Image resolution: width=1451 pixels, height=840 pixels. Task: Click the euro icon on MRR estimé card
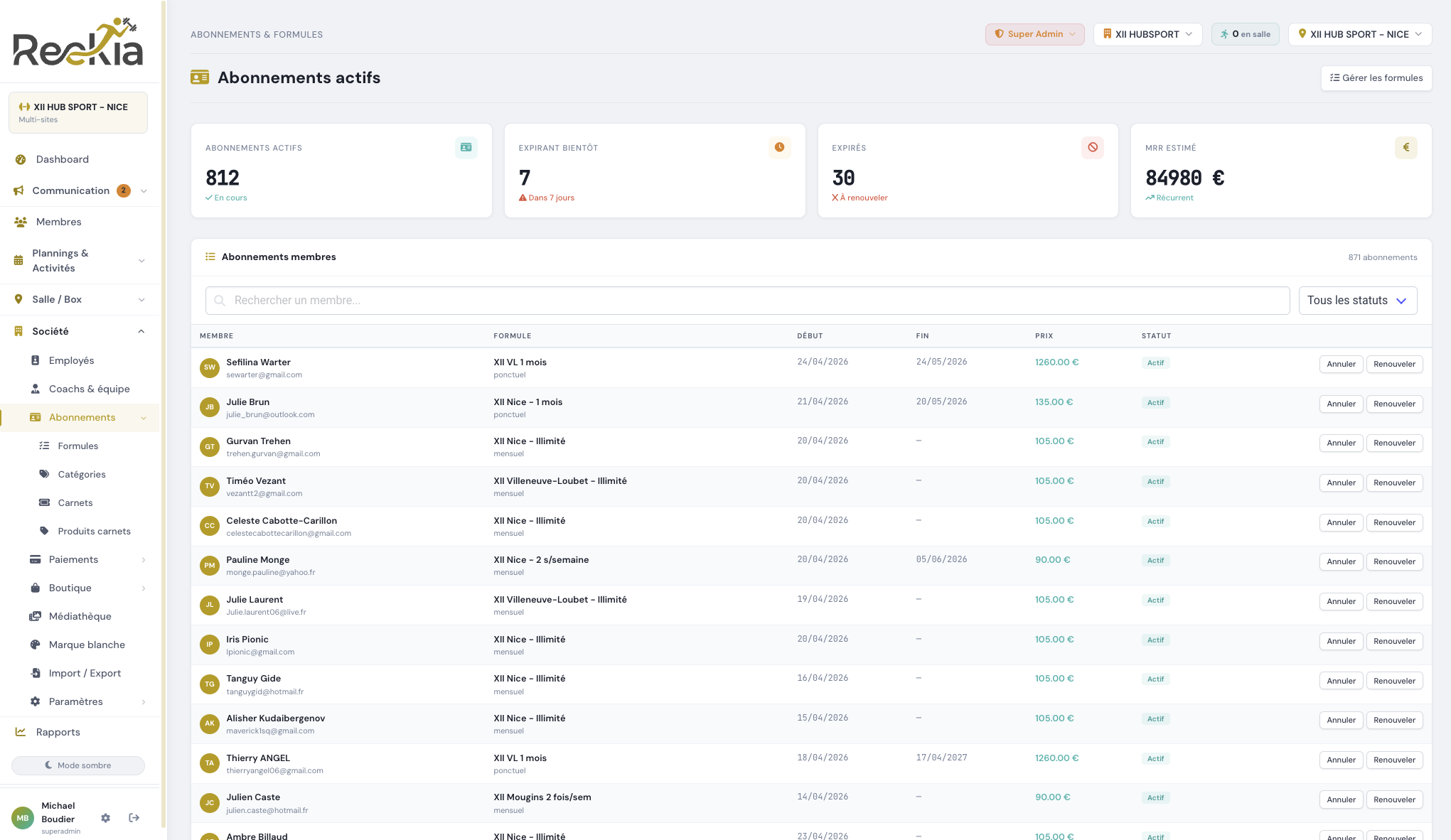1406,148
